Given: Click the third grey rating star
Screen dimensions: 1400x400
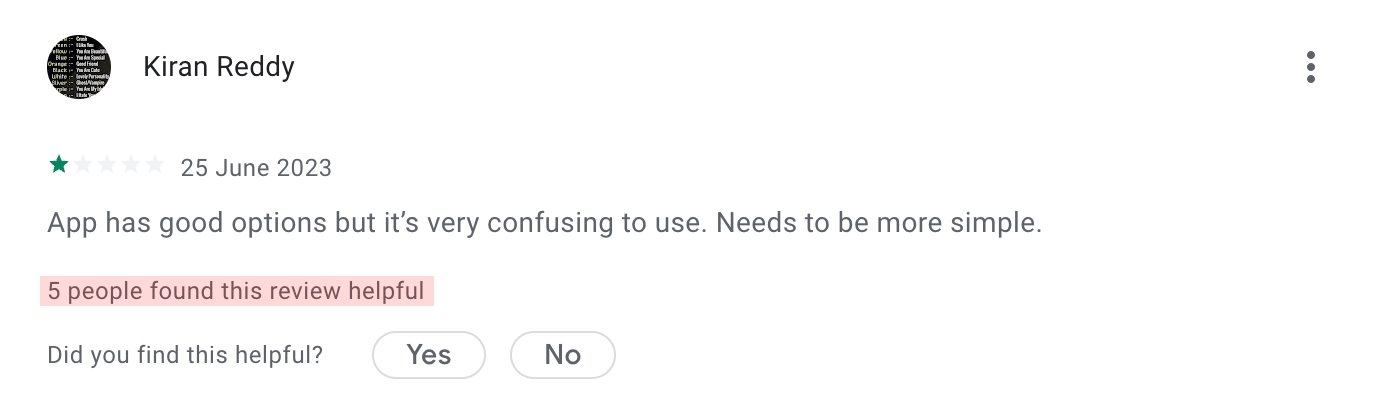Looking at the screenshot, I should coord(107,165).
